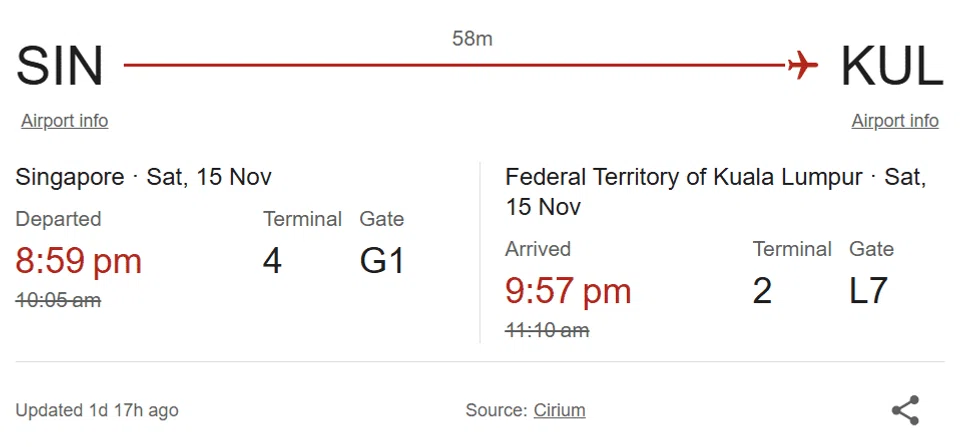Click the struck-through 10:05 am scheduled departure

click(58, 300)
